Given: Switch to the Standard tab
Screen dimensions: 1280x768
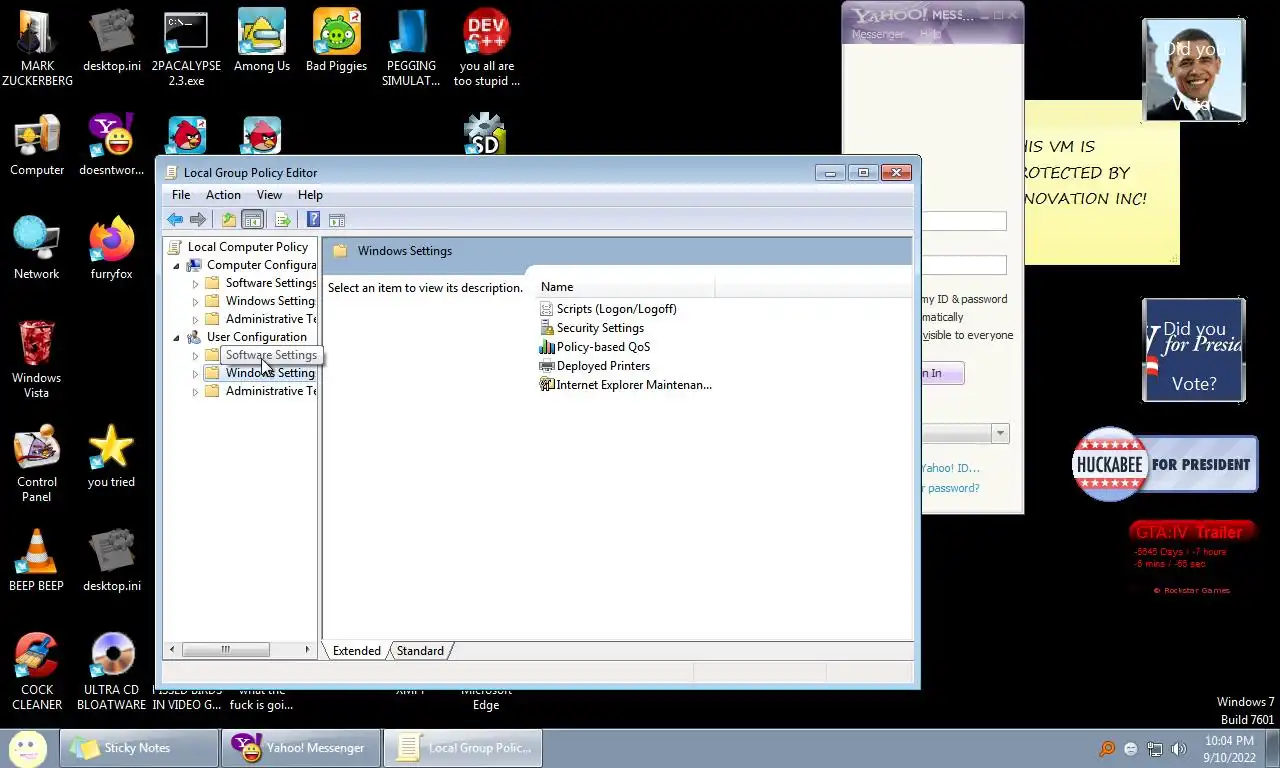Looking at the screenshot, I should [x=420, y=651].
